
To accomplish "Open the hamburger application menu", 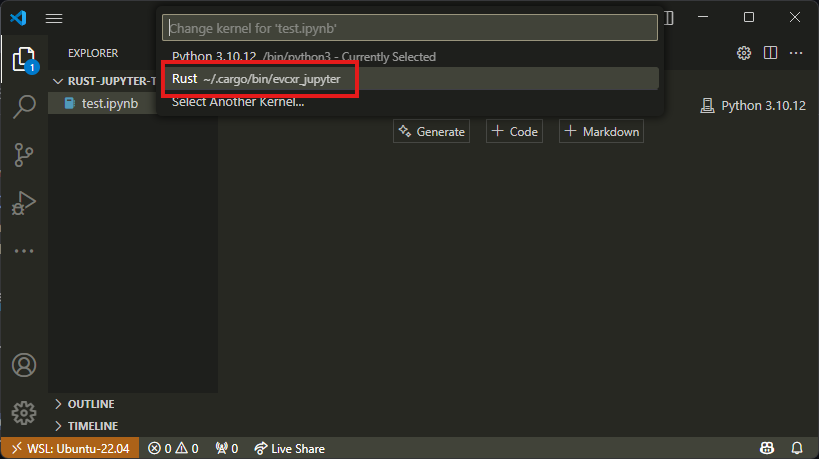I will click(x=54, y=18).
